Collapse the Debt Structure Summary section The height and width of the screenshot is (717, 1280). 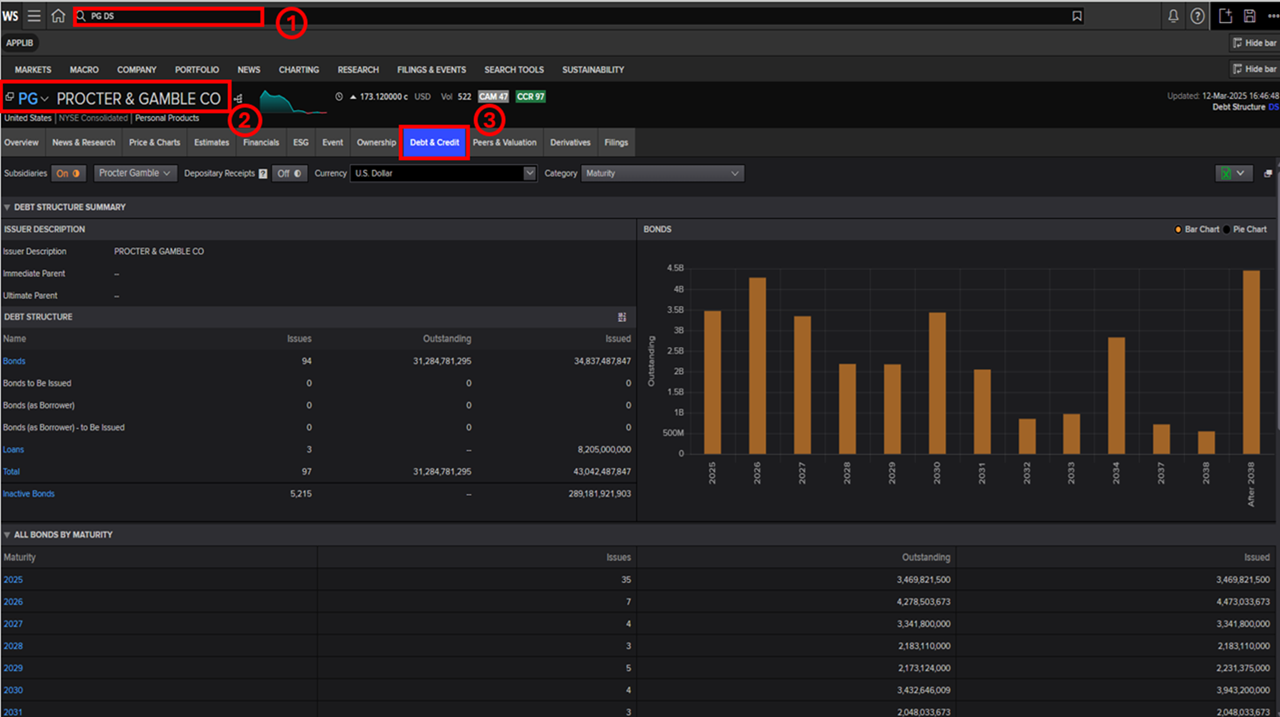(x=8, y=207)
